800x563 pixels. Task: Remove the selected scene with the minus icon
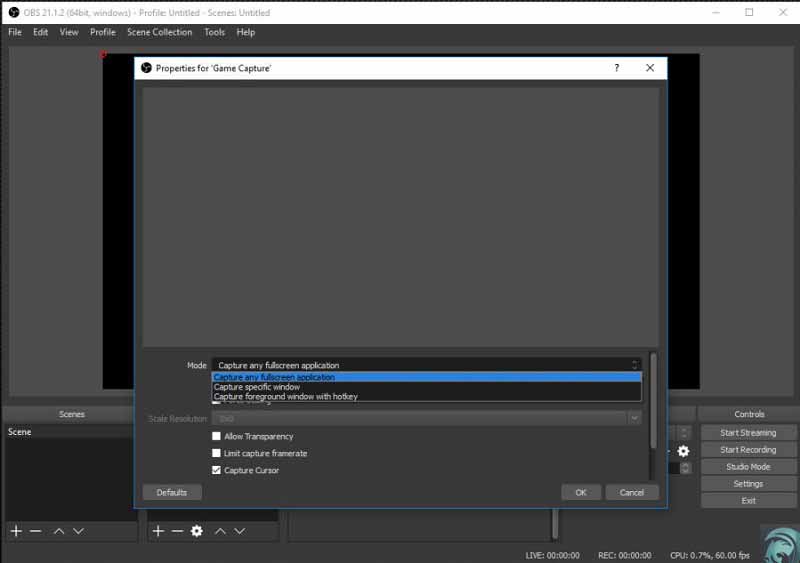tap(35, 531)
